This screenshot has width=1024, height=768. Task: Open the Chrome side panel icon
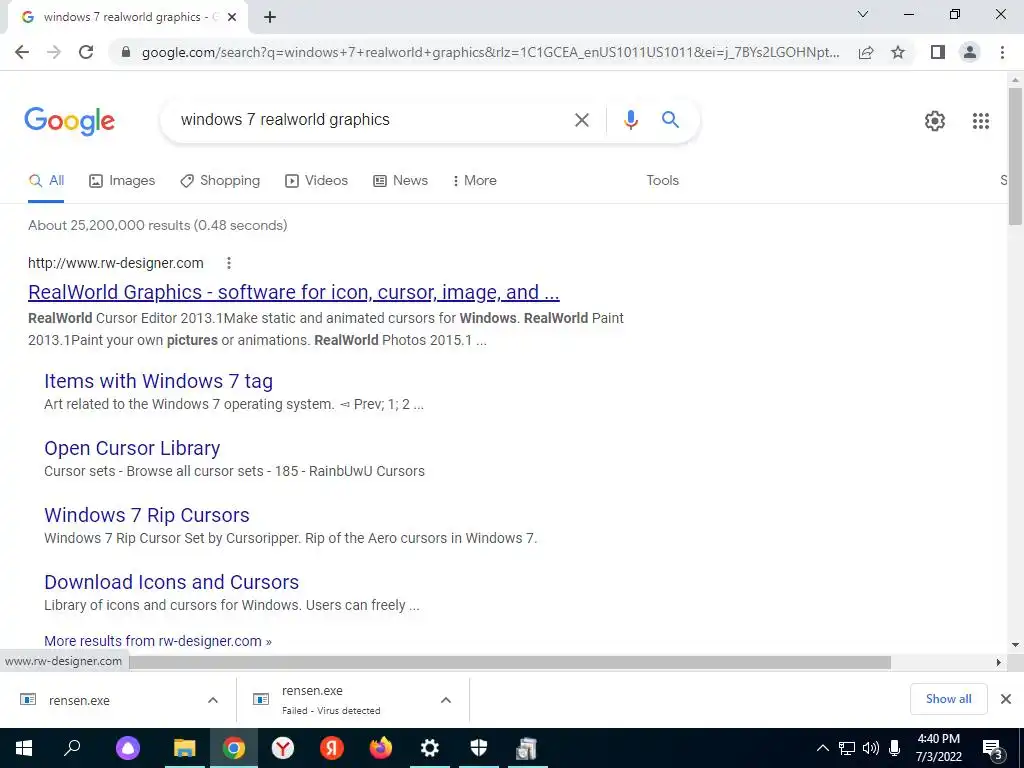click(x=938, y=52)
